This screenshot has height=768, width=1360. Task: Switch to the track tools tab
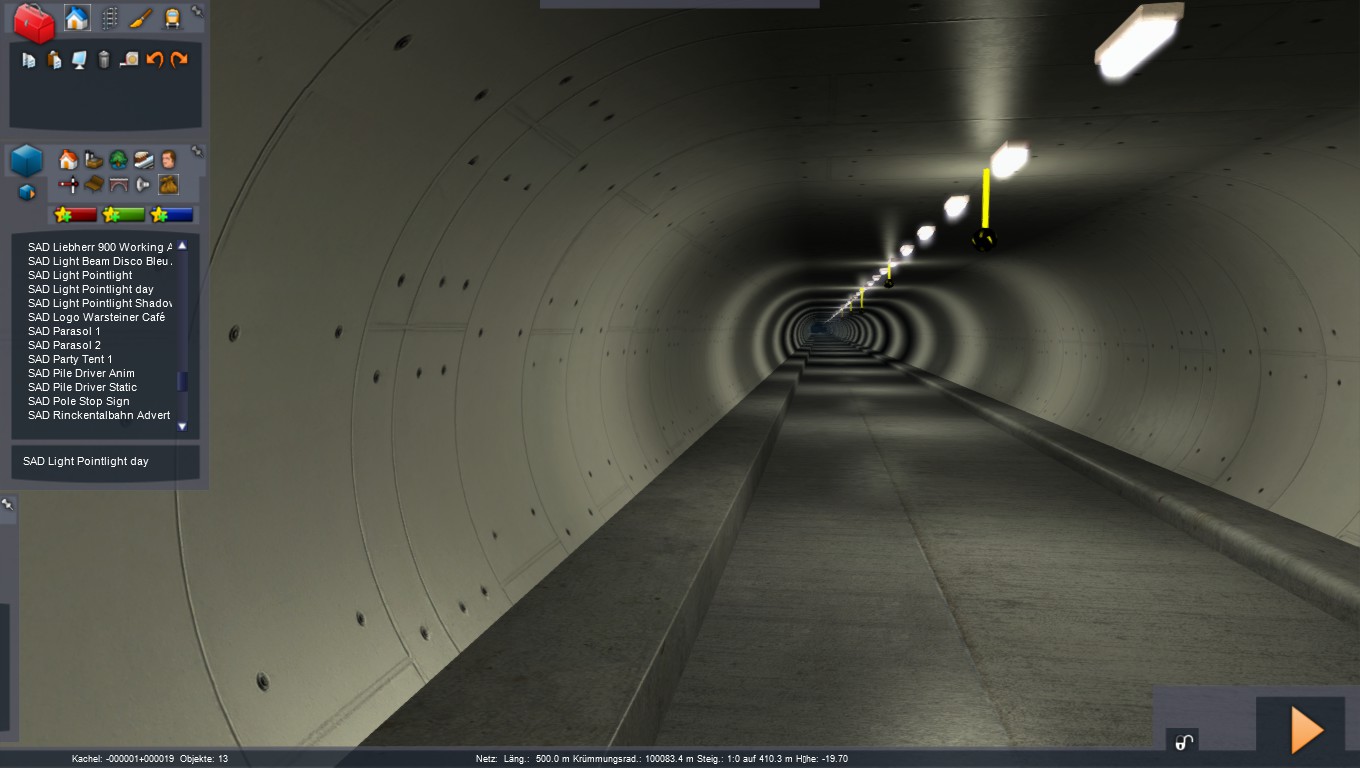(109, 18)
